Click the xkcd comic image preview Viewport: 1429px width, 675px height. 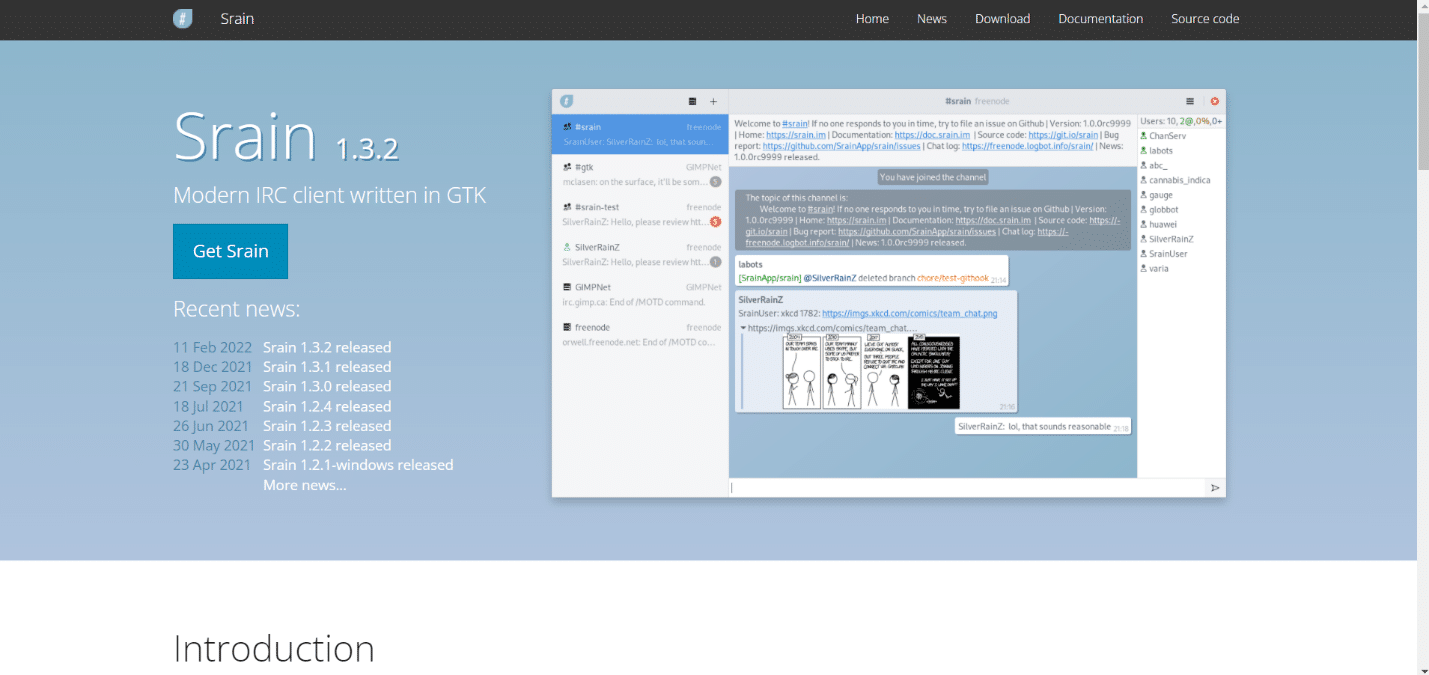[870, 371]
